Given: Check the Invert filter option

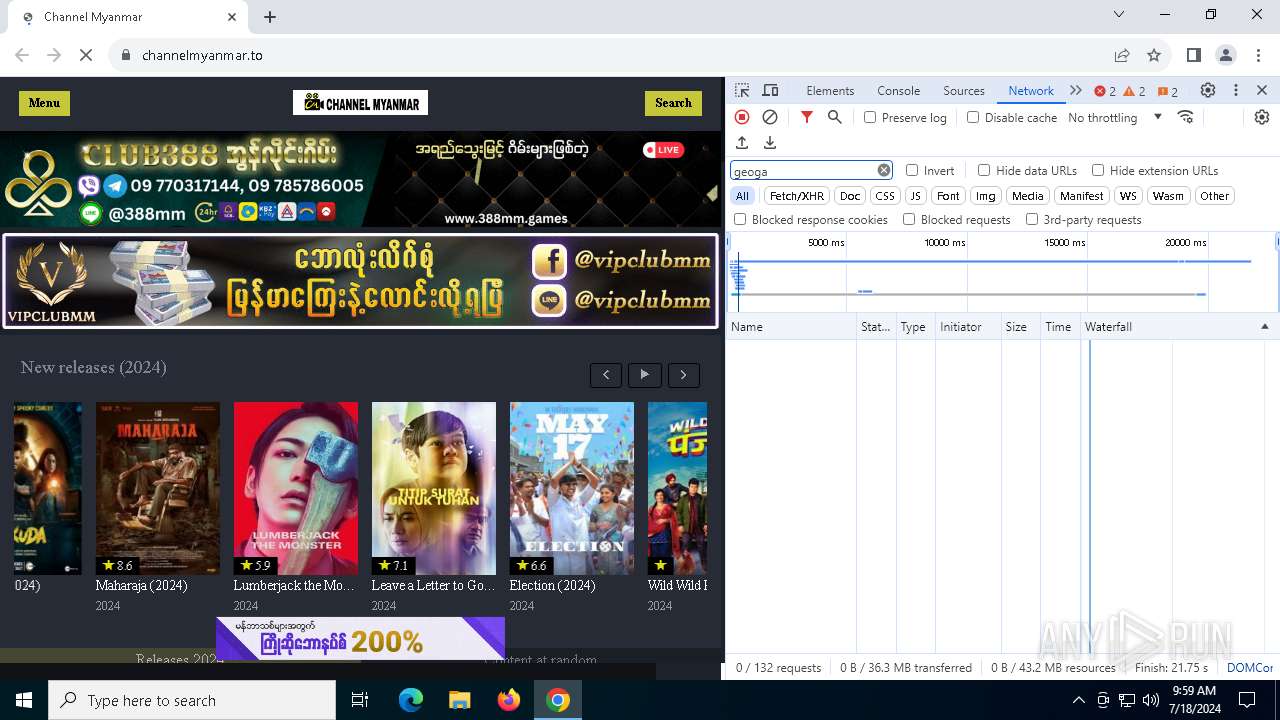Looking at the screenshot, I should 912,170.
